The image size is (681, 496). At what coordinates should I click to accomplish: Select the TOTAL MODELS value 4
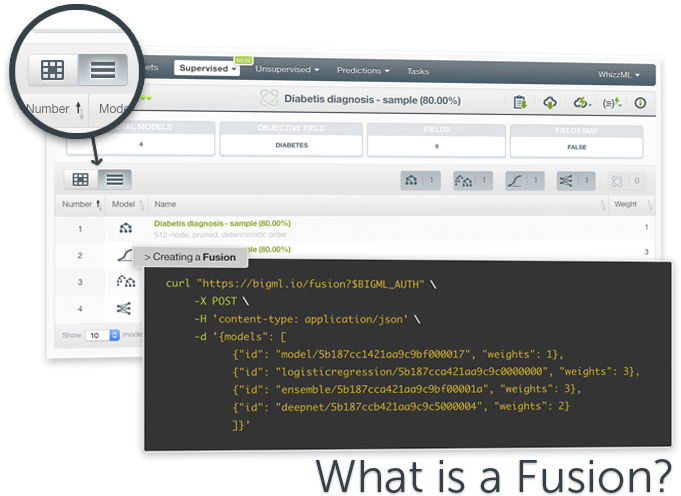tap(141, 144)
